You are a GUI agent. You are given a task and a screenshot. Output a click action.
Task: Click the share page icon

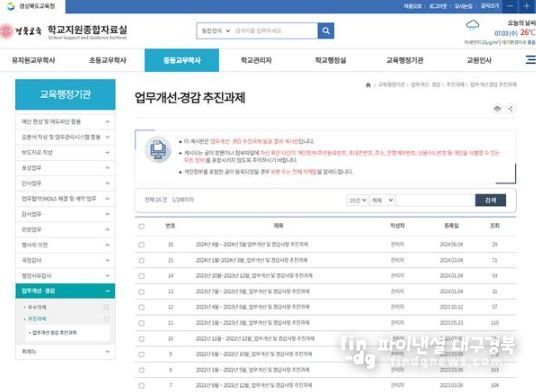[x=511, y=108]
